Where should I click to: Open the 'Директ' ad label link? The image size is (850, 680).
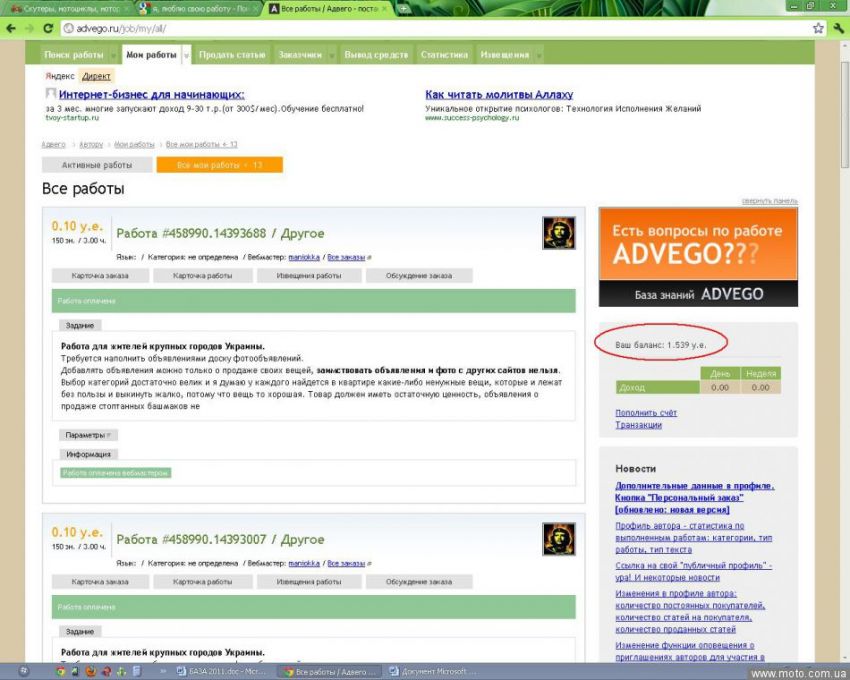tap(96, 76)
